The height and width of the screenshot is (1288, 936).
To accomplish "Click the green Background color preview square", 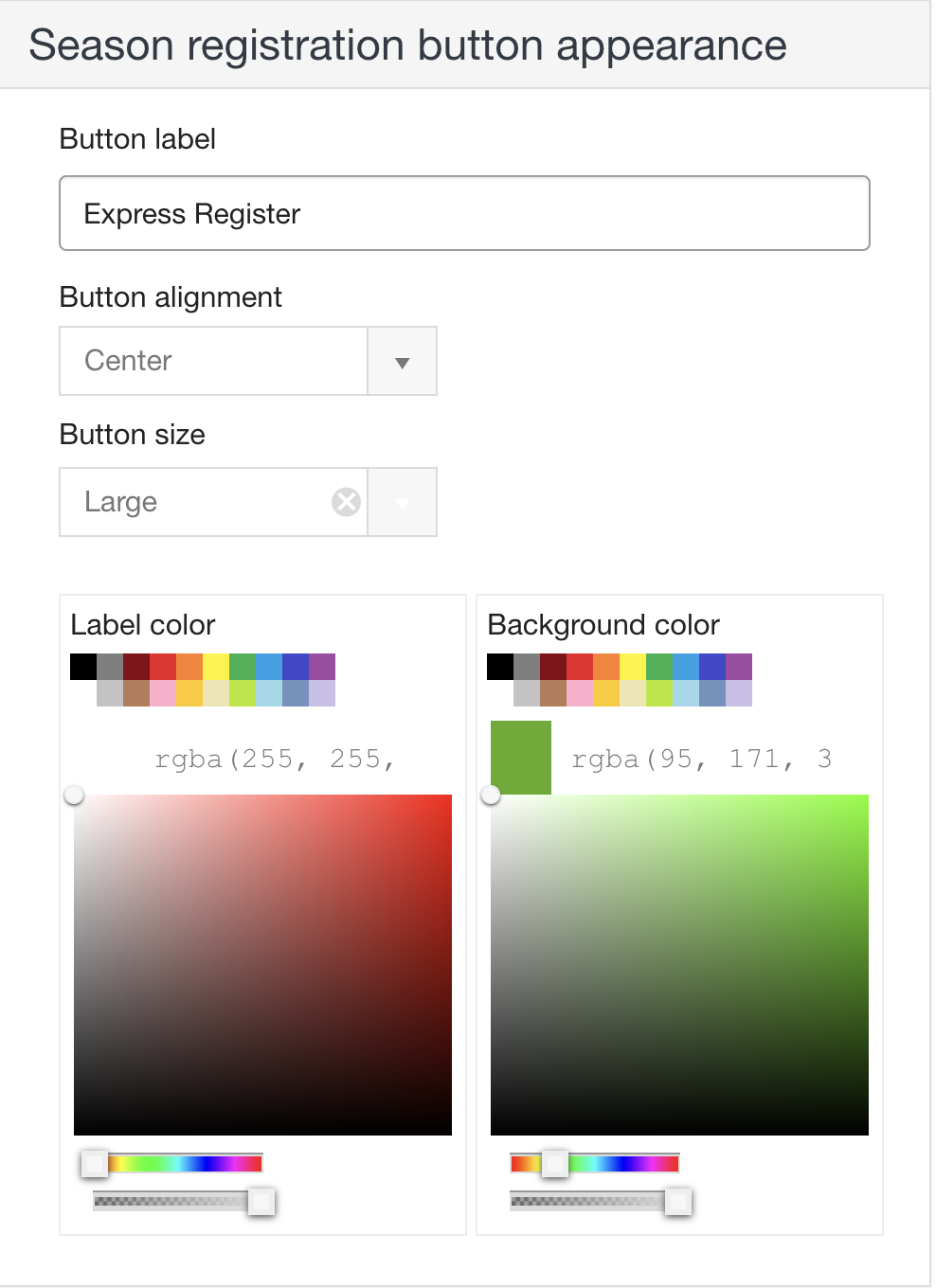I will click(x=521, y=758).
